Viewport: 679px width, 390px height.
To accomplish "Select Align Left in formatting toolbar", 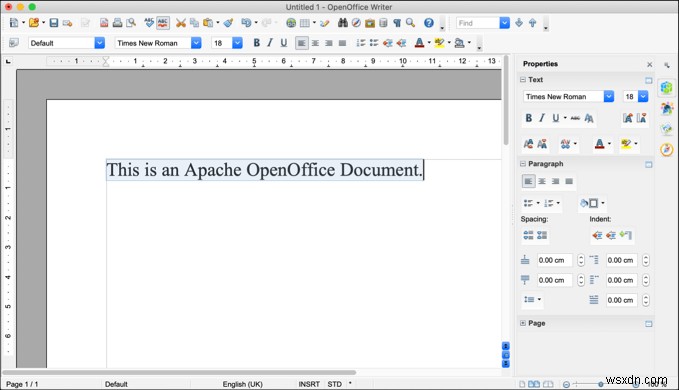I will point(302,42).
